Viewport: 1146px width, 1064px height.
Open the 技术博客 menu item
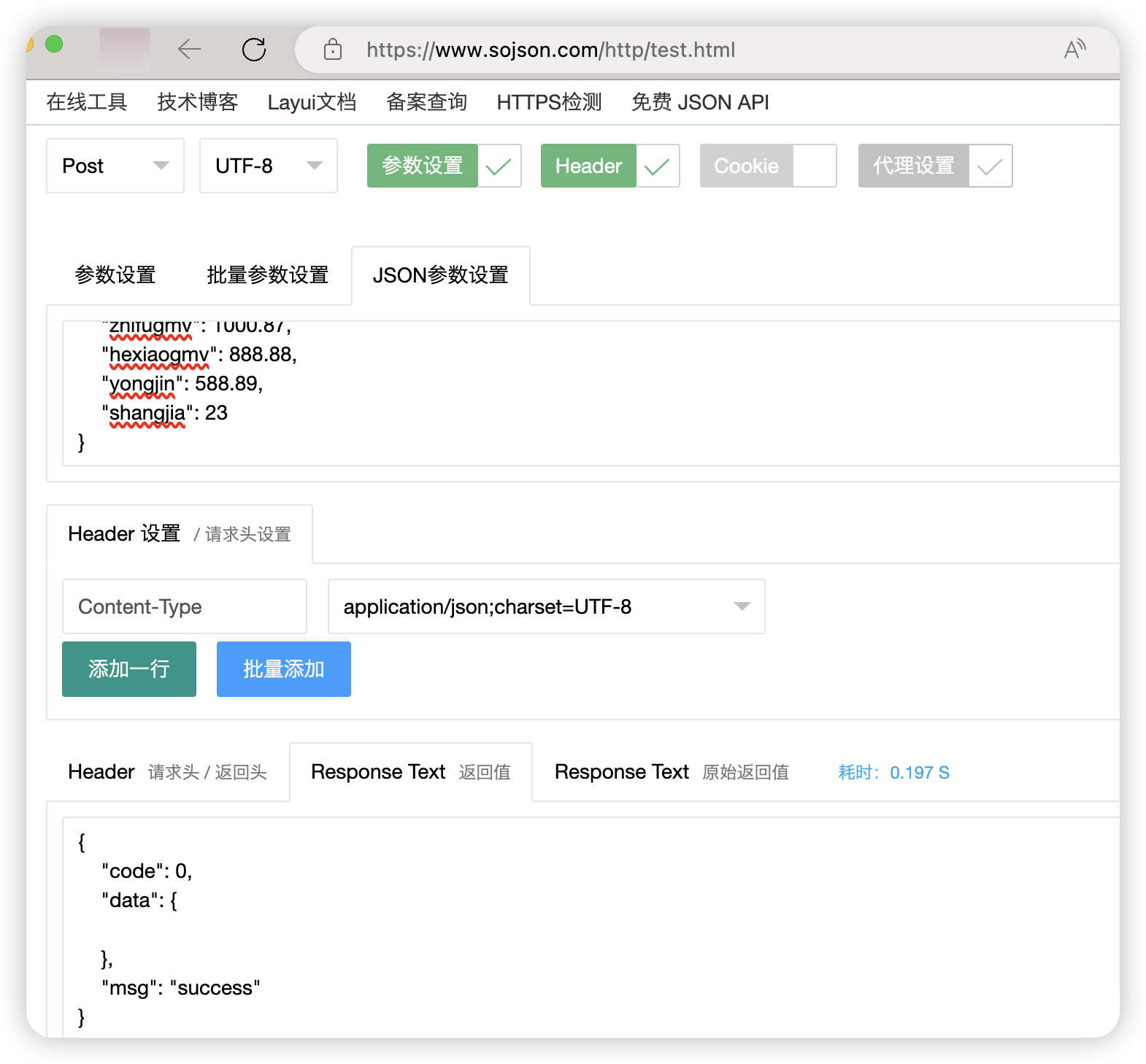coord(198,102)
